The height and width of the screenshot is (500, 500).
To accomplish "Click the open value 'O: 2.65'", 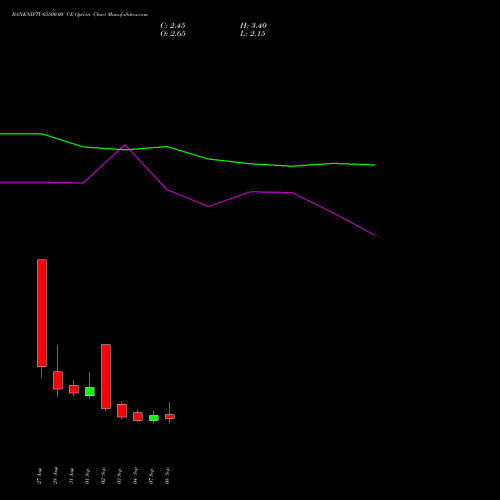I will 173,34.
